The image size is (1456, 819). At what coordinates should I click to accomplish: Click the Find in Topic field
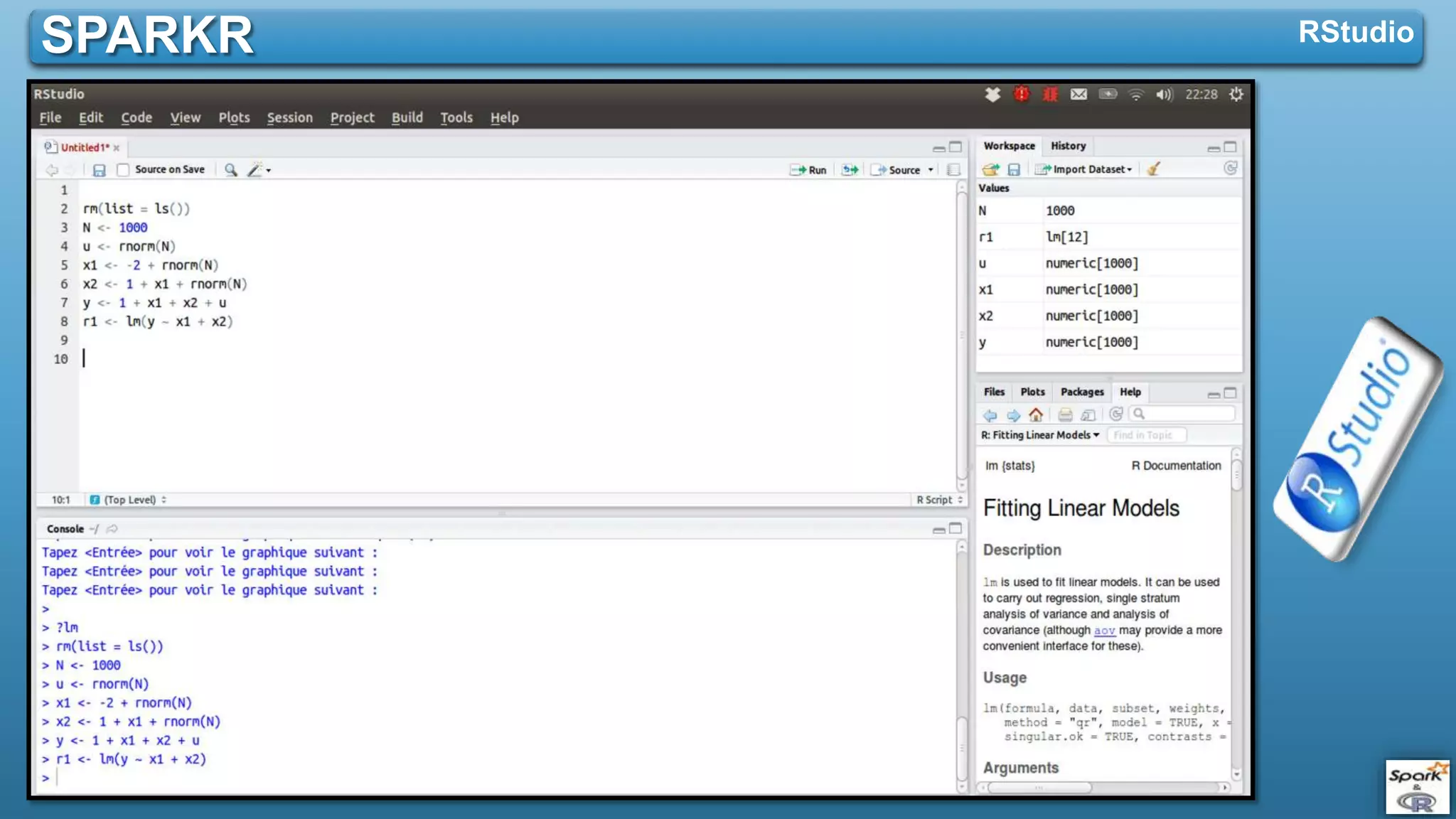[1146, 435]
